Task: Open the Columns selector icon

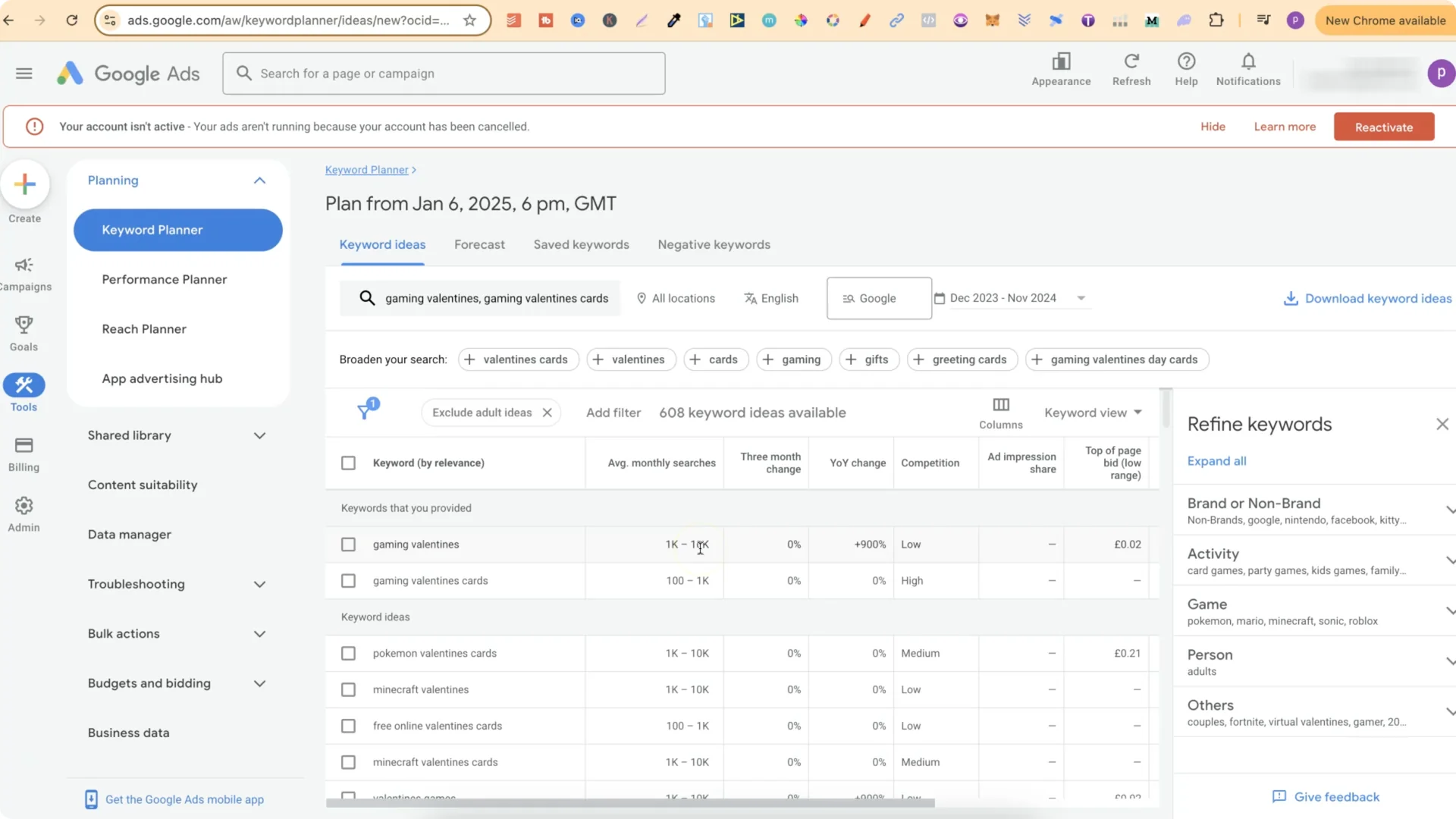Action: tap(1000, 405)
